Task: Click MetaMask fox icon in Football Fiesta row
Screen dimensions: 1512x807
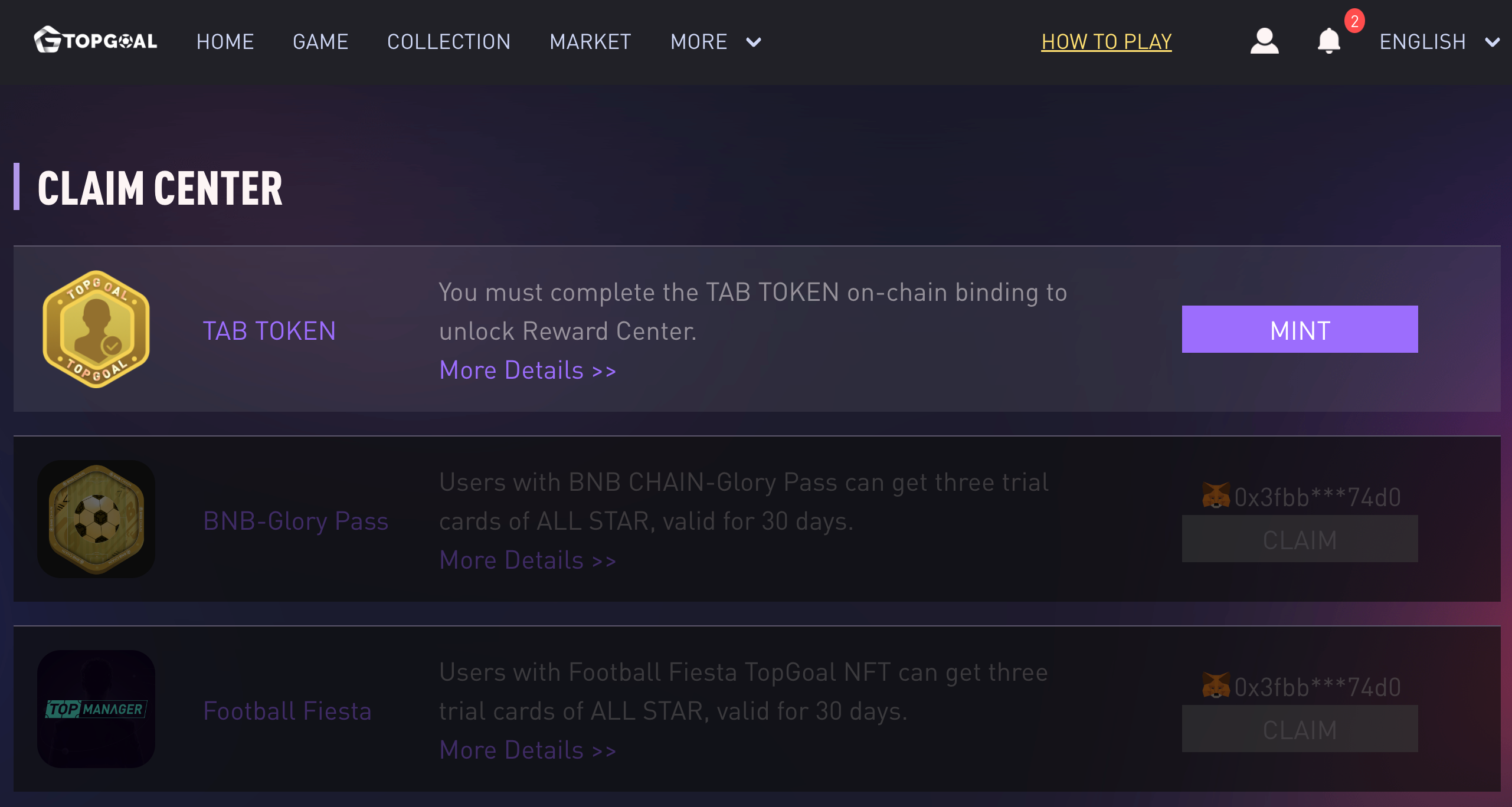Action: coord(1216,686)
